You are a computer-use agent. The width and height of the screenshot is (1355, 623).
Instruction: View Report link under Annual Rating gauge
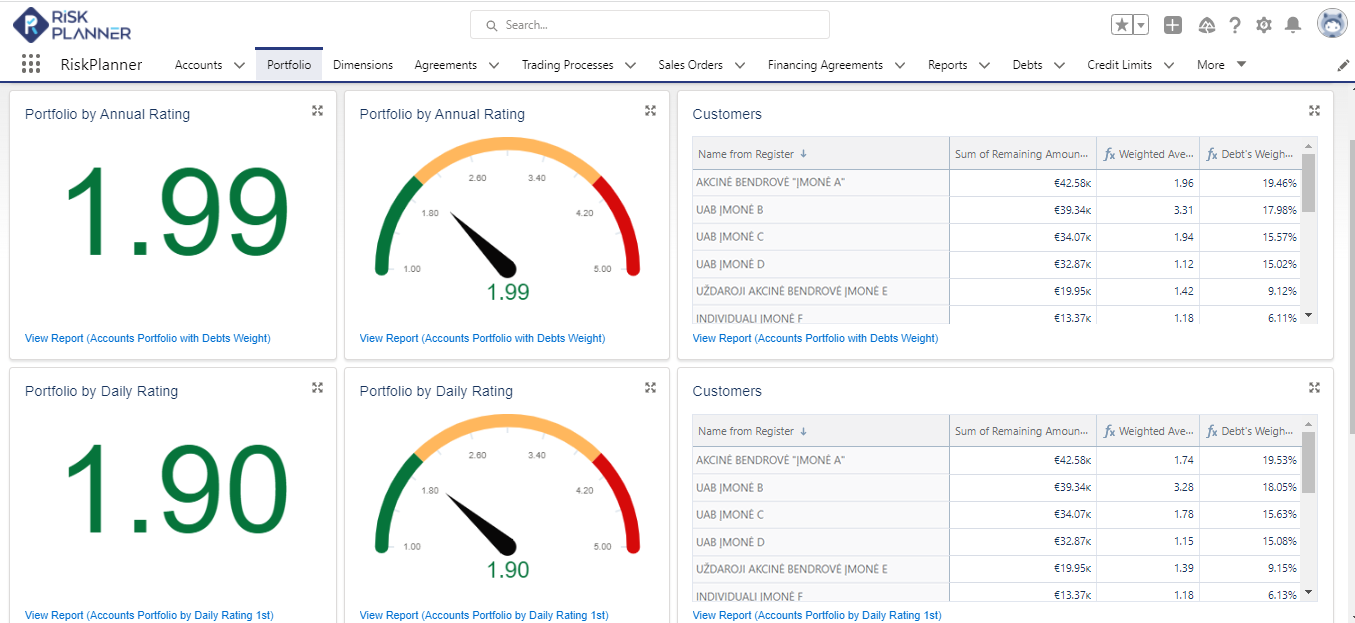[x=482, y=338]
